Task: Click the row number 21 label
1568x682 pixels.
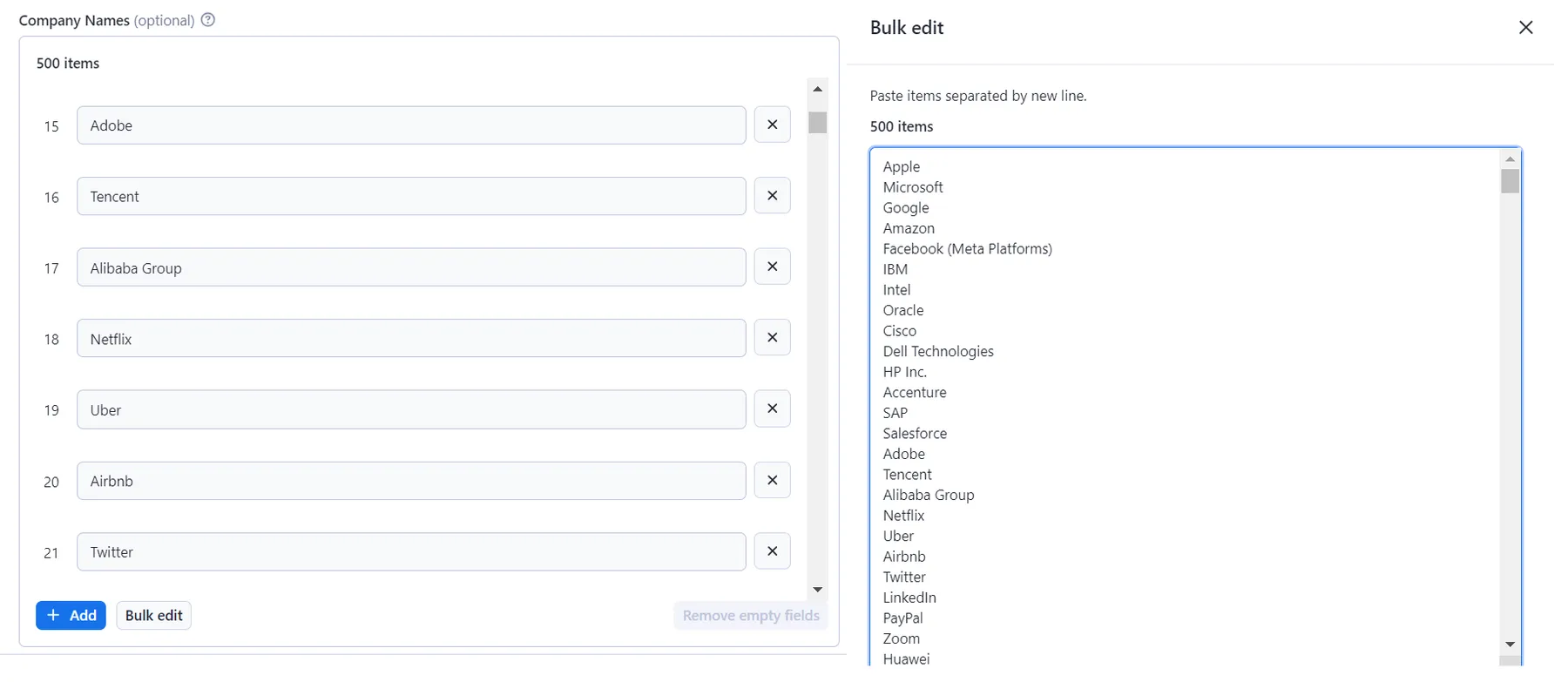Action: (x=51, y=553)
